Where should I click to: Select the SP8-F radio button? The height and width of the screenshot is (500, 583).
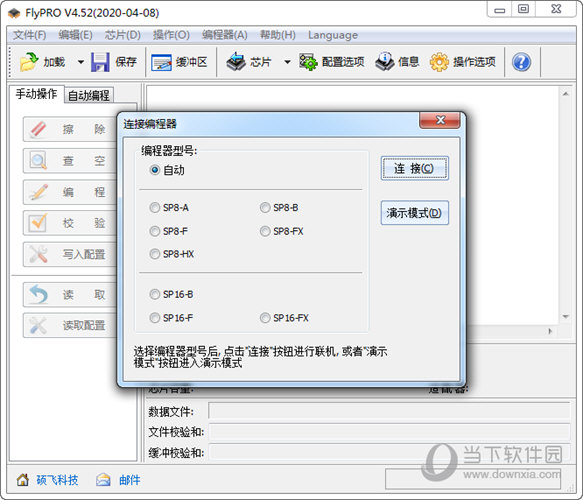[x=155, y=231]
